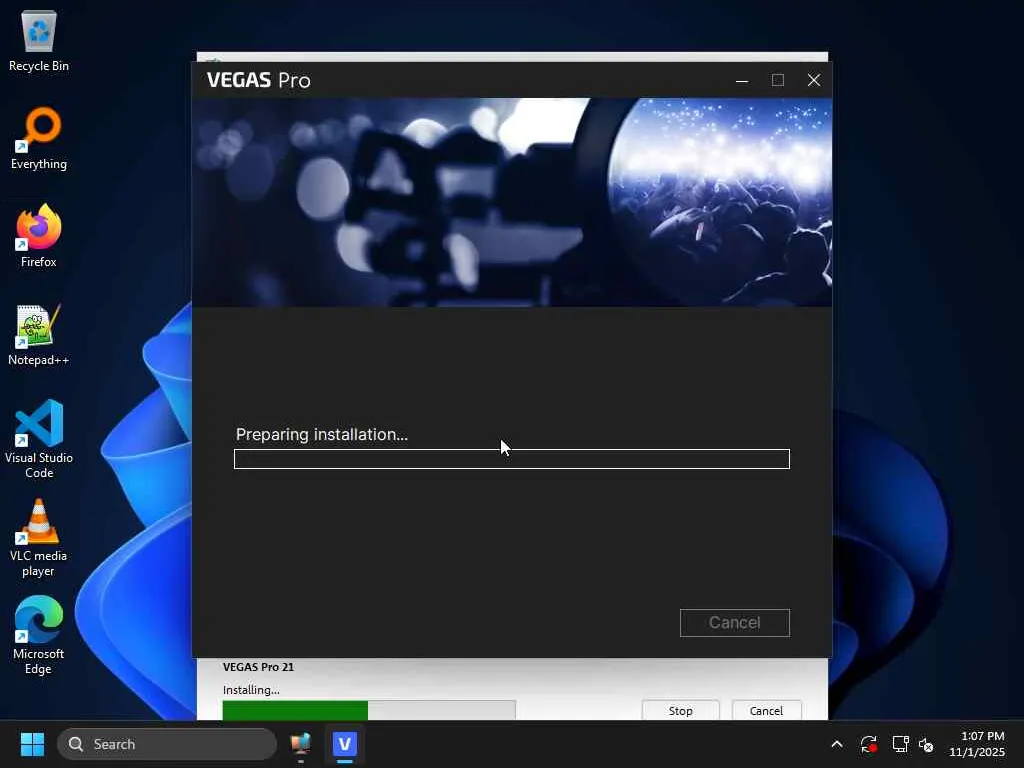Click the 'Installing...' label in background window
This screenshot has height=768, width=1024.
click(251, 690)
